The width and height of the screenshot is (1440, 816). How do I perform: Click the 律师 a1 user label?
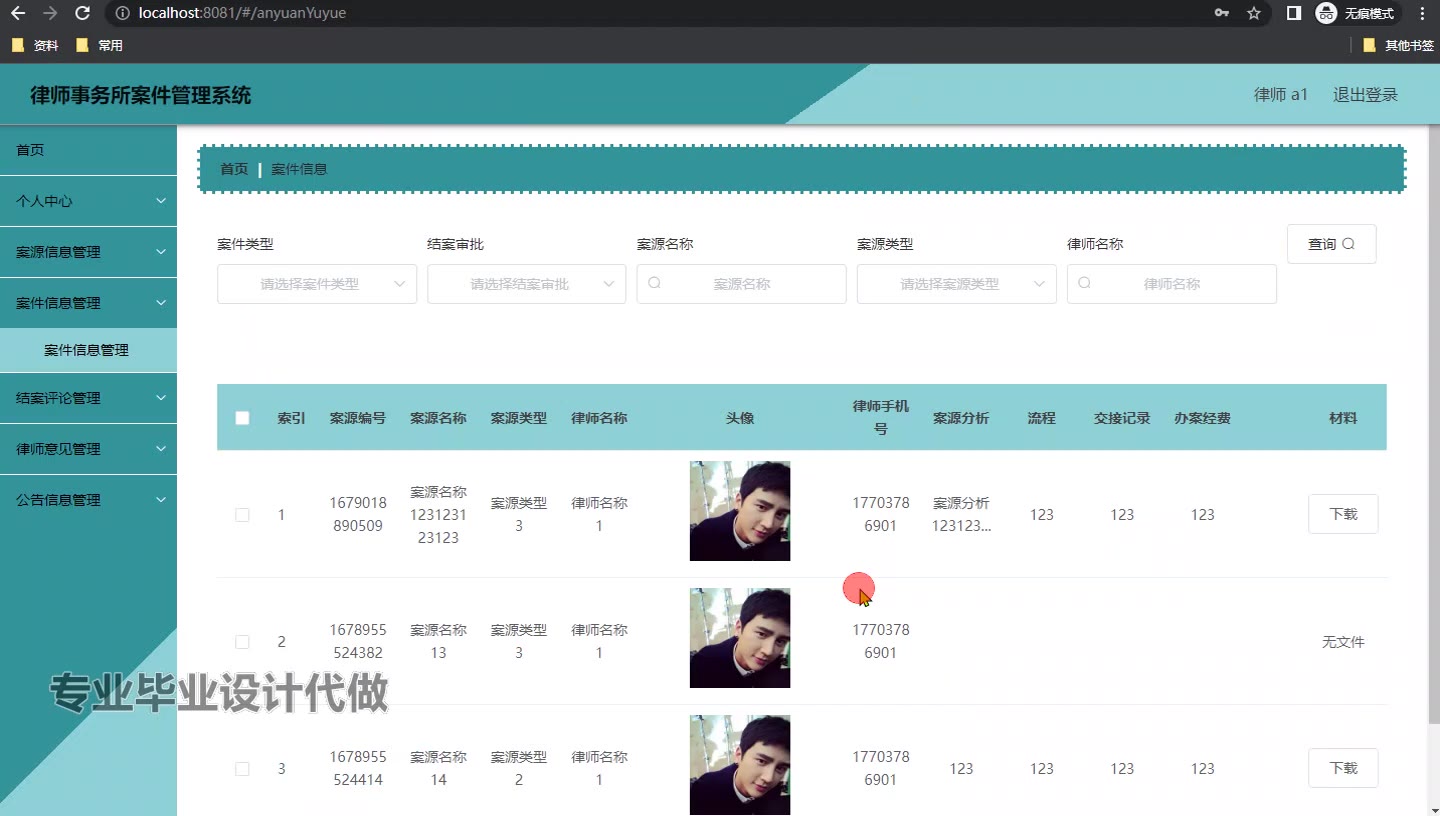click(1281, 95)
